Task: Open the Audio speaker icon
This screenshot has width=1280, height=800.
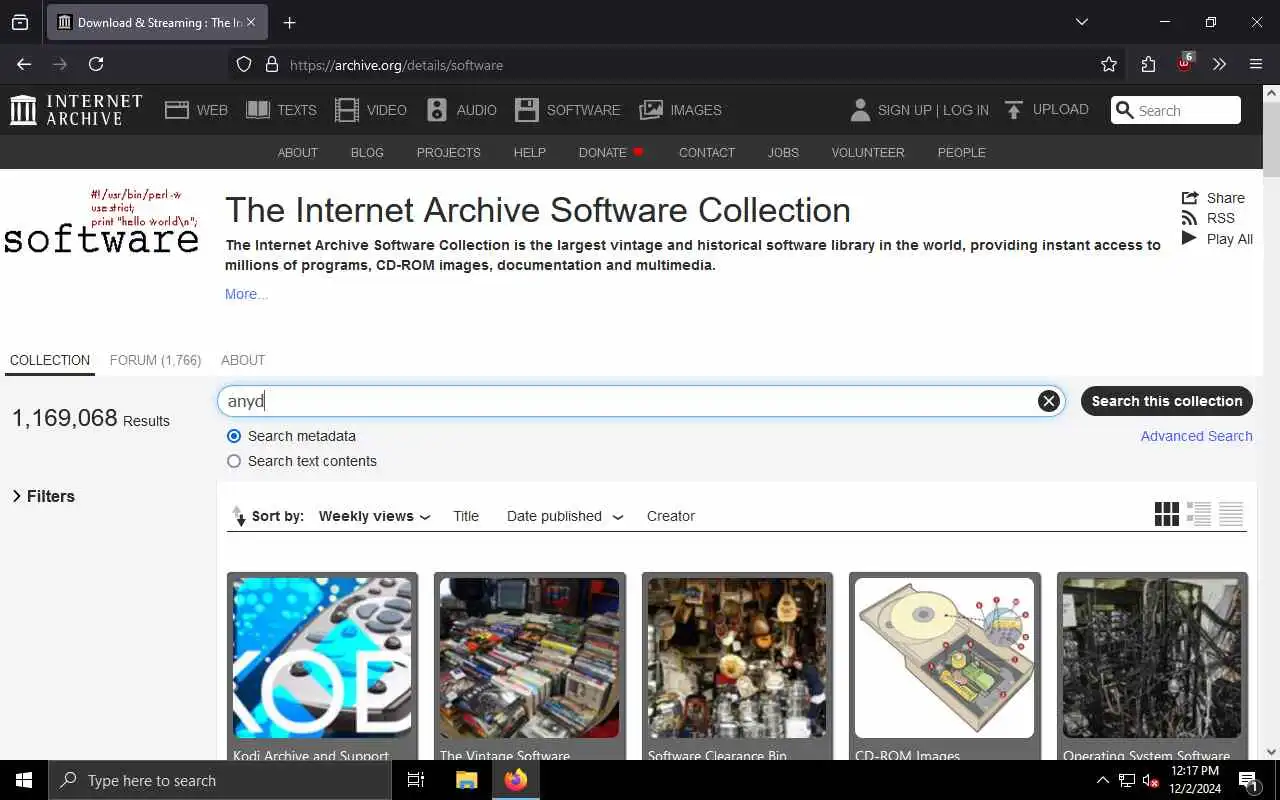Action: point(437,110)
